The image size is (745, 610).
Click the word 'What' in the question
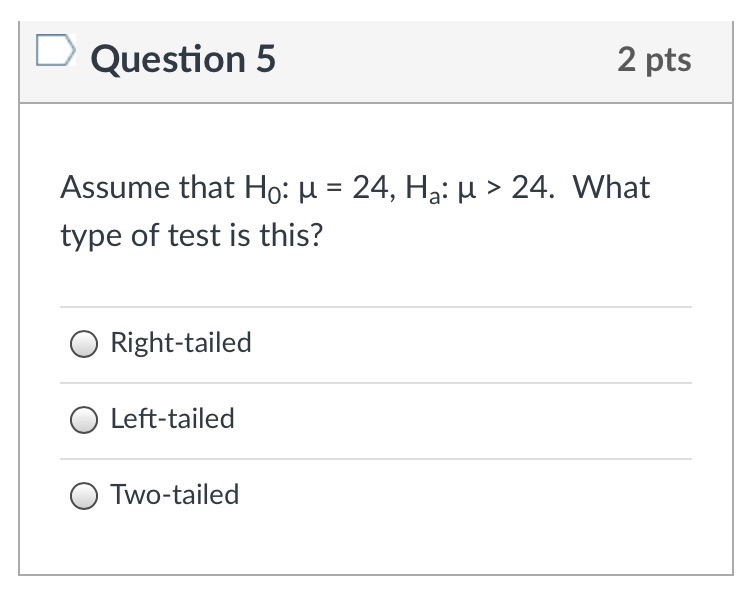coord(611,188)
